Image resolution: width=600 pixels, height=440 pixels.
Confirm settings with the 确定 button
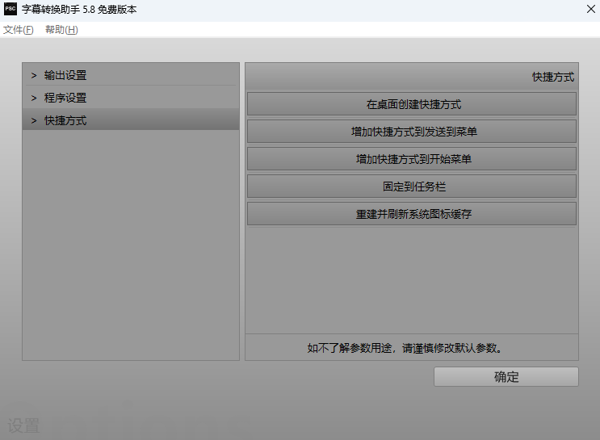(506, 377)
